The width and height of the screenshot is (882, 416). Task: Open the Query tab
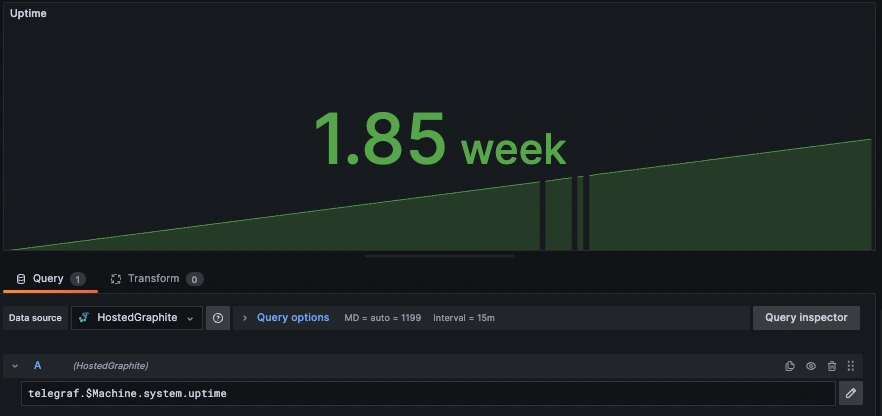(50, 279)
